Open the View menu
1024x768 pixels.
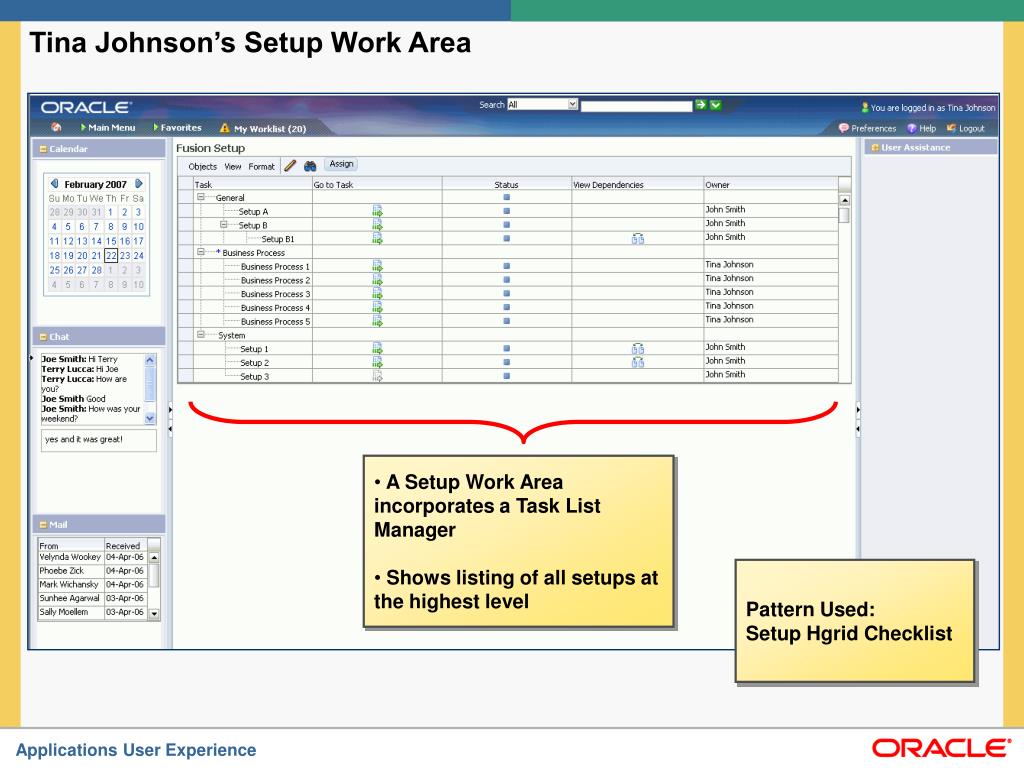pyautogui.click(x=232, y=167)
